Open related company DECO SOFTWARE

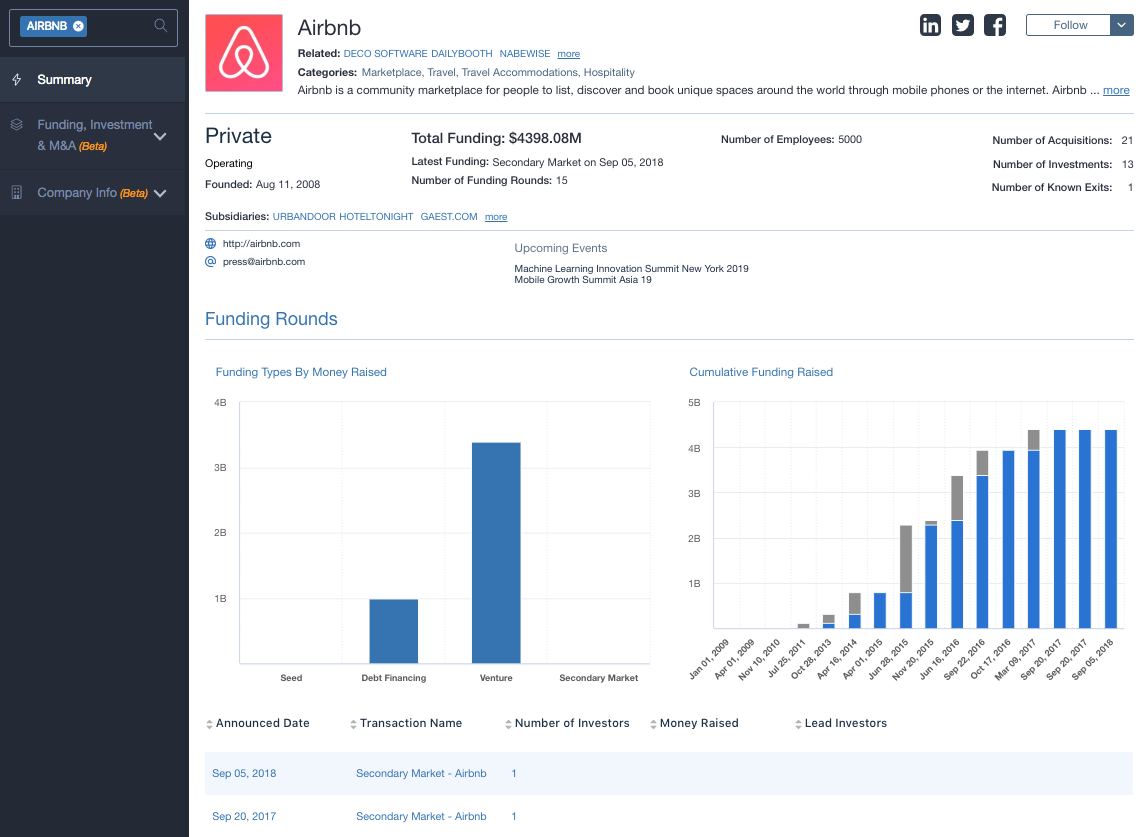386,54
